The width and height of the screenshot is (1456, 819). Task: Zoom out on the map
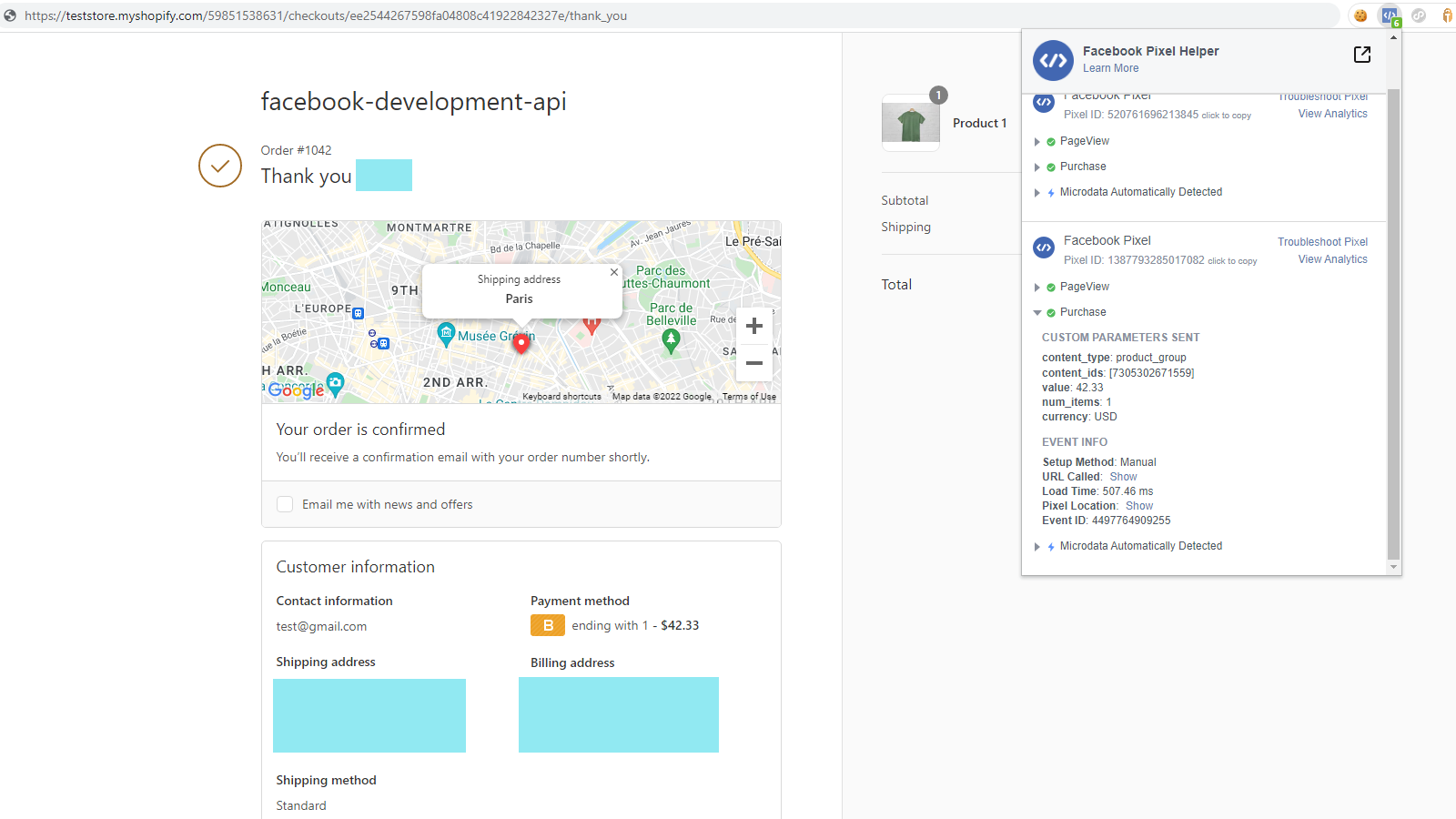(754, 363)
